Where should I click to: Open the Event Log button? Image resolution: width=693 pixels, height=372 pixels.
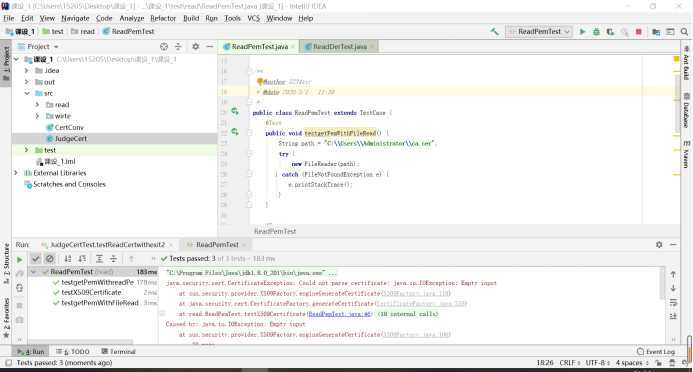tap(656, 352)
